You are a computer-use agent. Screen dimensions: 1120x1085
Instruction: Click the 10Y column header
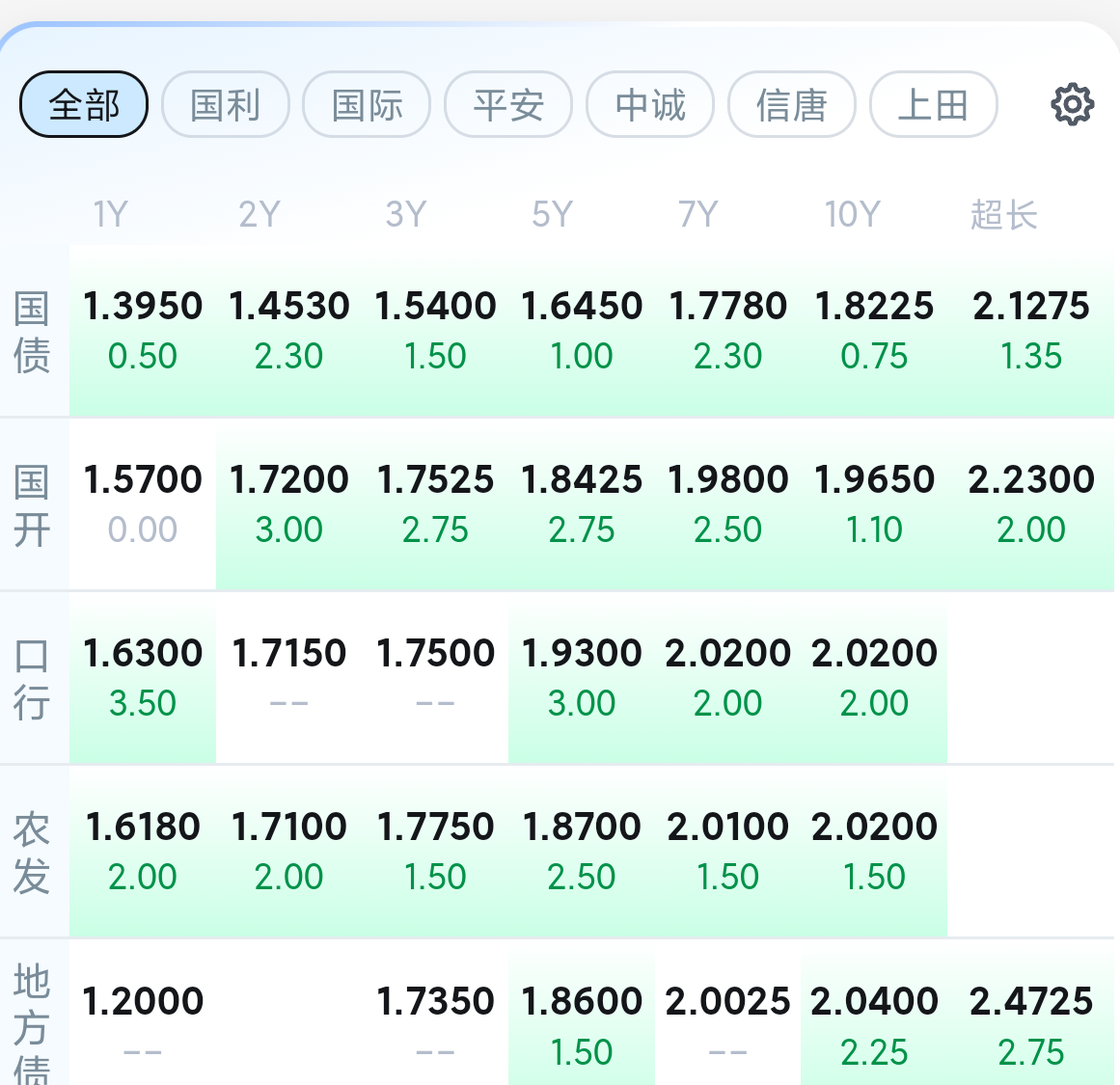(853, 214)
